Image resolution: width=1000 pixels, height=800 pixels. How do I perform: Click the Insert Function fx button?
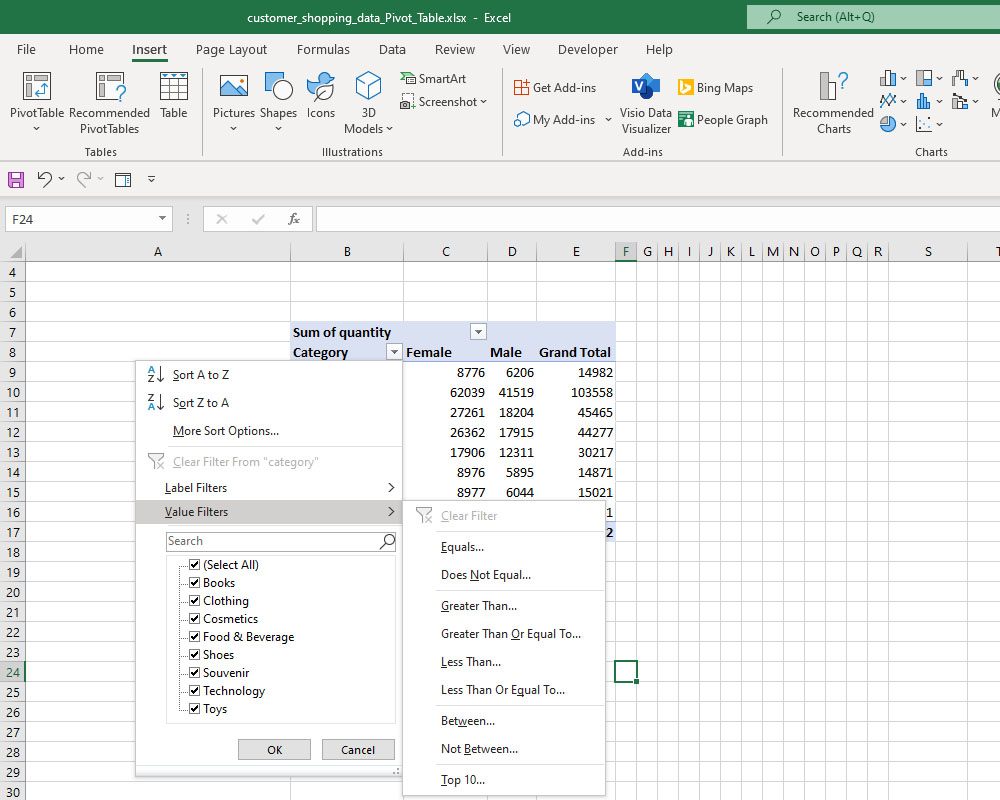(x=294, y=219)
